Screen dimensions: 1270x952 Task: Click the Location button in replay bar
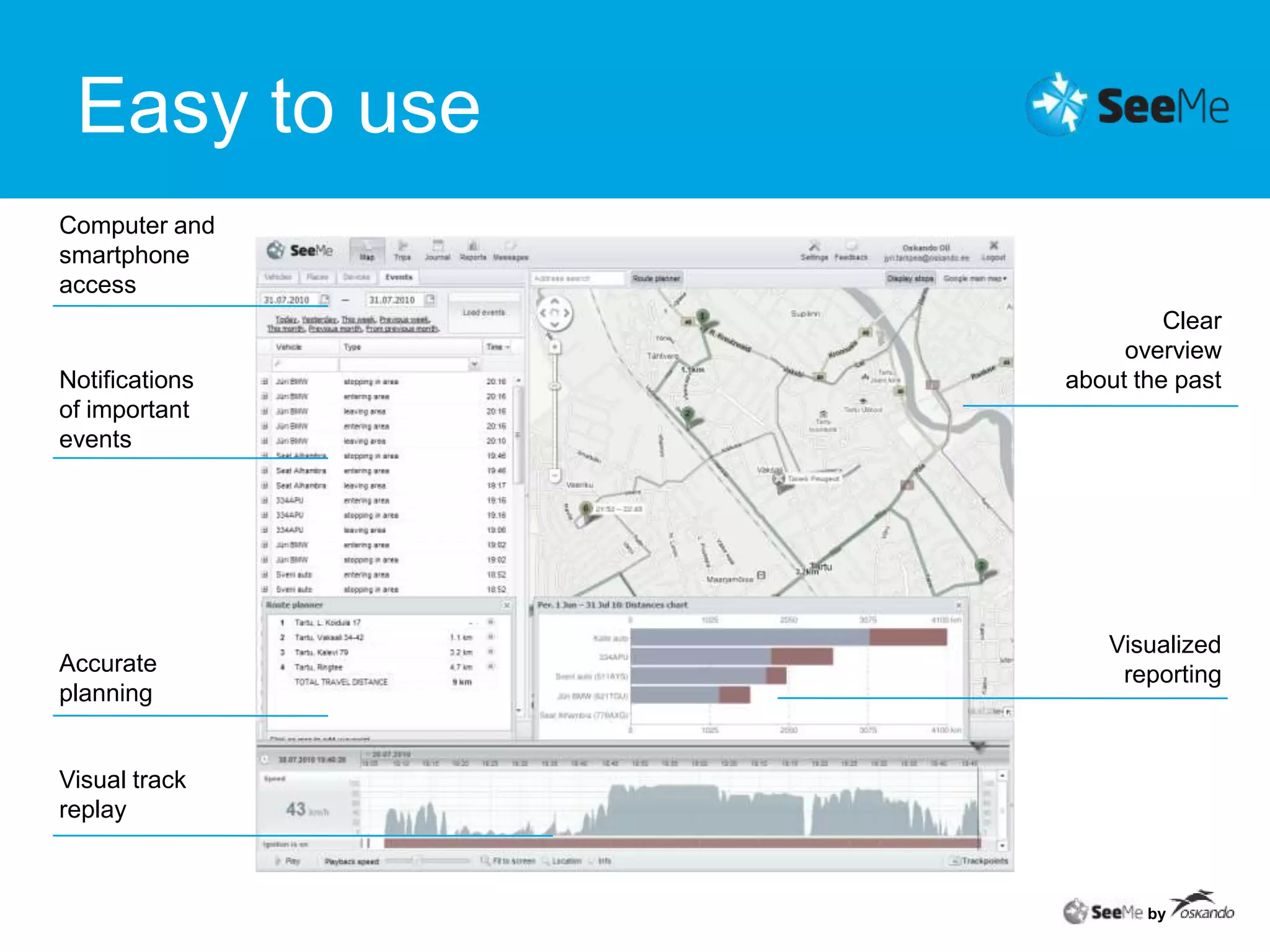click(562, 861)
